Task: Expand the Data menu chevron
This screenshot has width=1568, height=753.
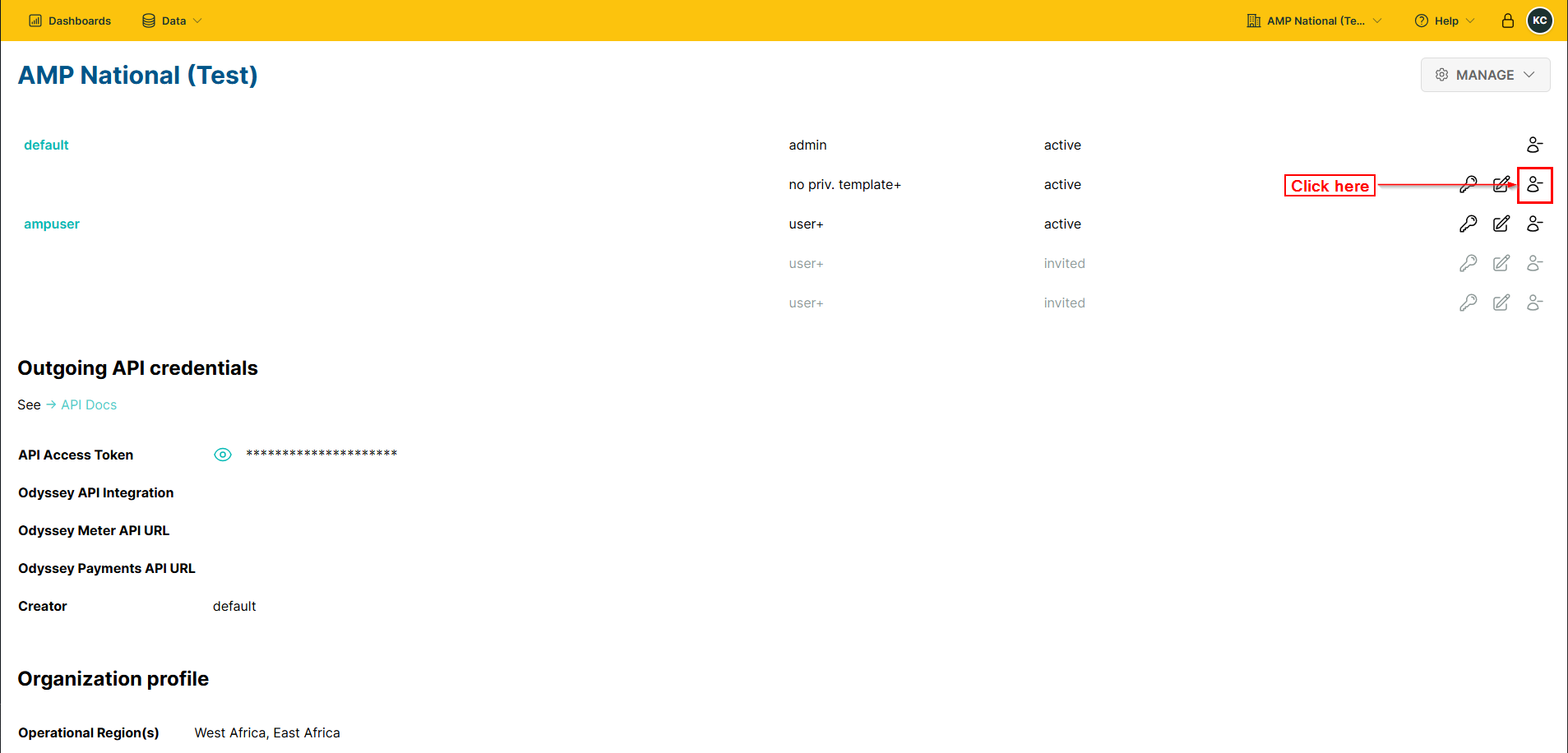Action: click(197, 21)
